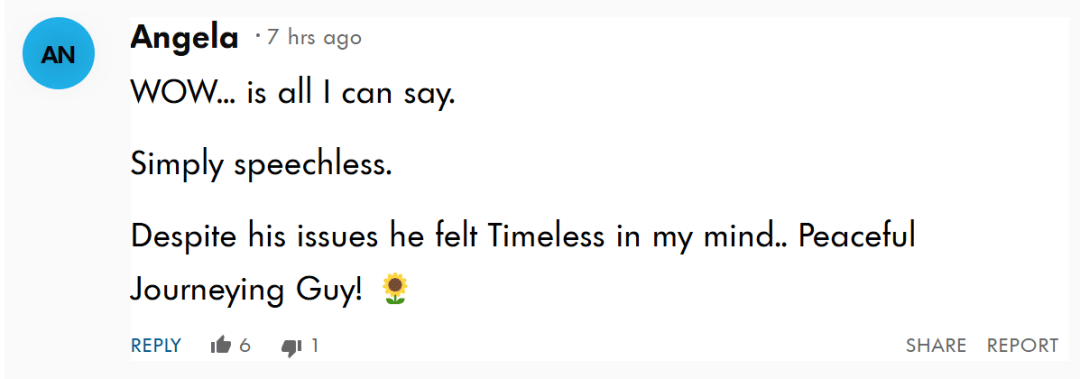Click the word 'speechless' in the comment
Viewport: 1080px width, 379px height.
[x=313, y=165]
